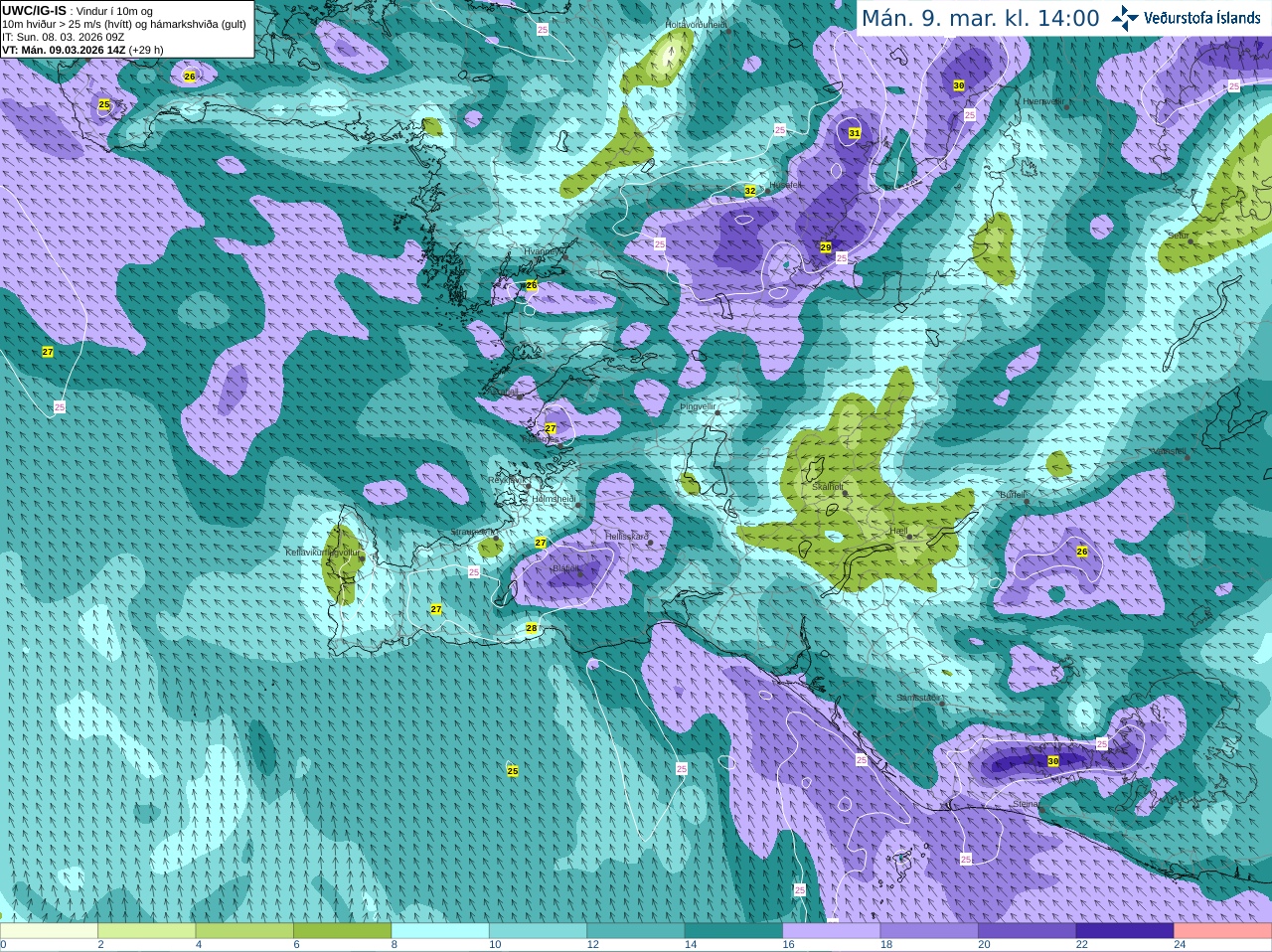Click the Þingvellir station label
This screenshot has height=952, width=1272.
tap(698, 406)
